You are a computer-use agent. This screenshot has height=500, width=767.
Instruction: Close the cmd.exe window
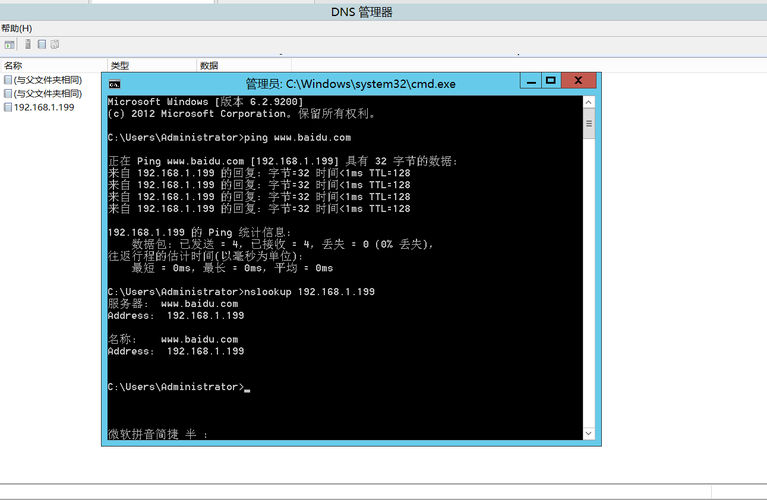point(578,81)
